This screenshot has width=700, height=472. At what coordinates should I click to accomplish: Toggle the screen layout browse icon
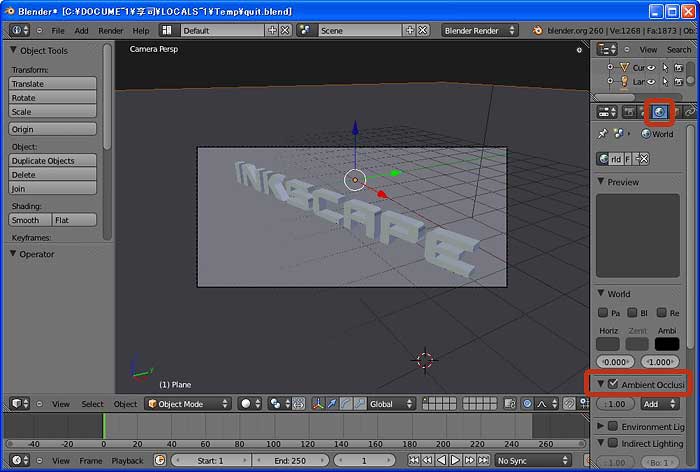pyautogui.click(x=167, y=30)
